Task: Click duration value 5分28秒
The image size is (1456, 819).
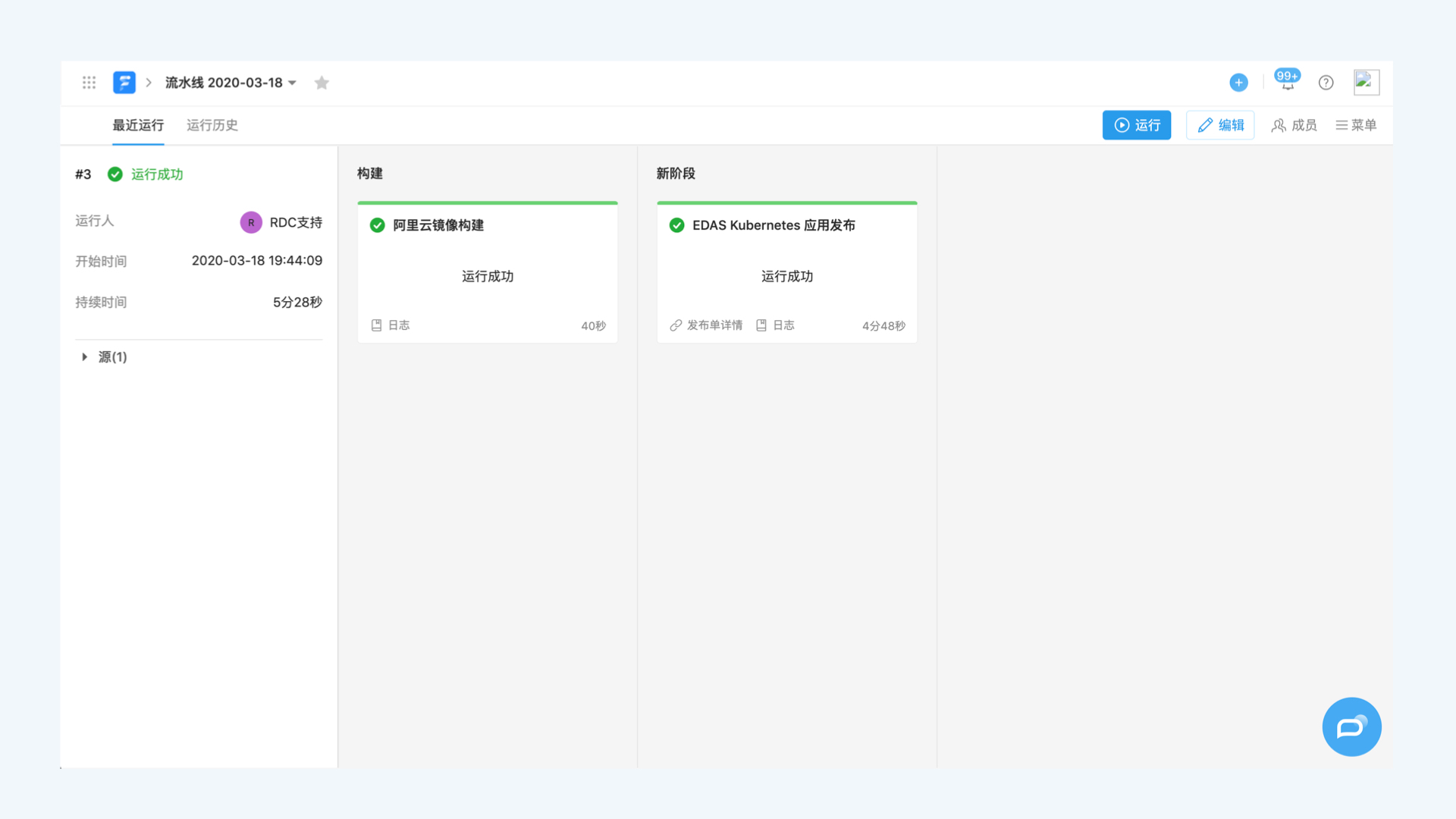Action: [297, 303]
